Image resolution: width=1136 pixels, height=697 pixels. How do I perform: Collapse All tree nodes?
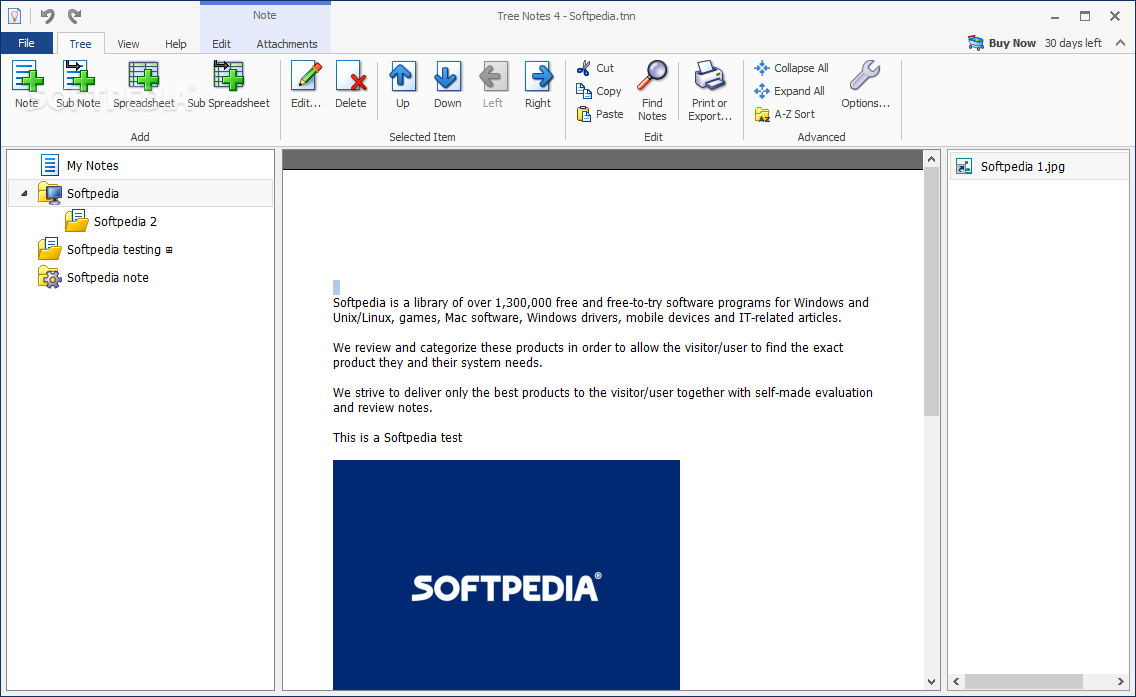[x=791, y=68]
